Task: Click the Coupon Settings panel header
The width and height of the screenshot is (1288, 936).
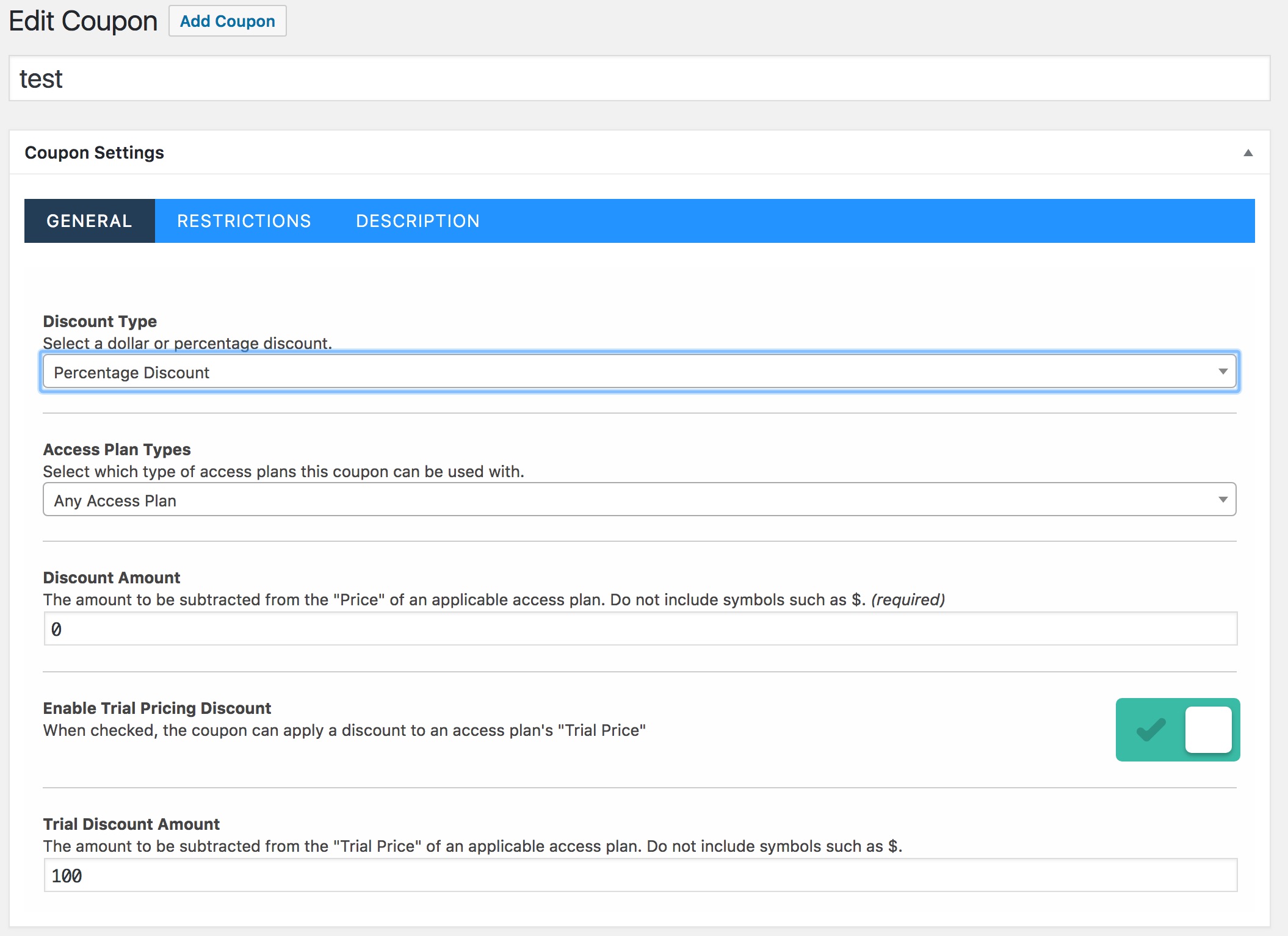Action: pos(94,153)
